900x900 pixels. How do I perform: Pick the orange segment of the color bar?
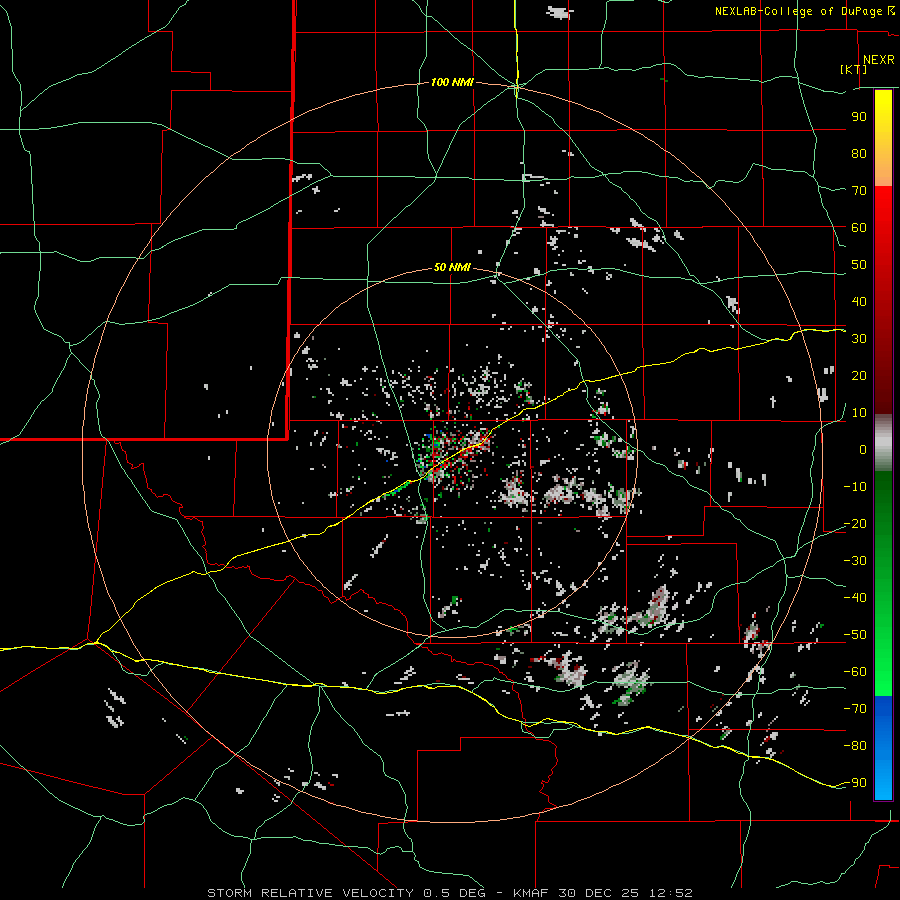click(883, 166)
